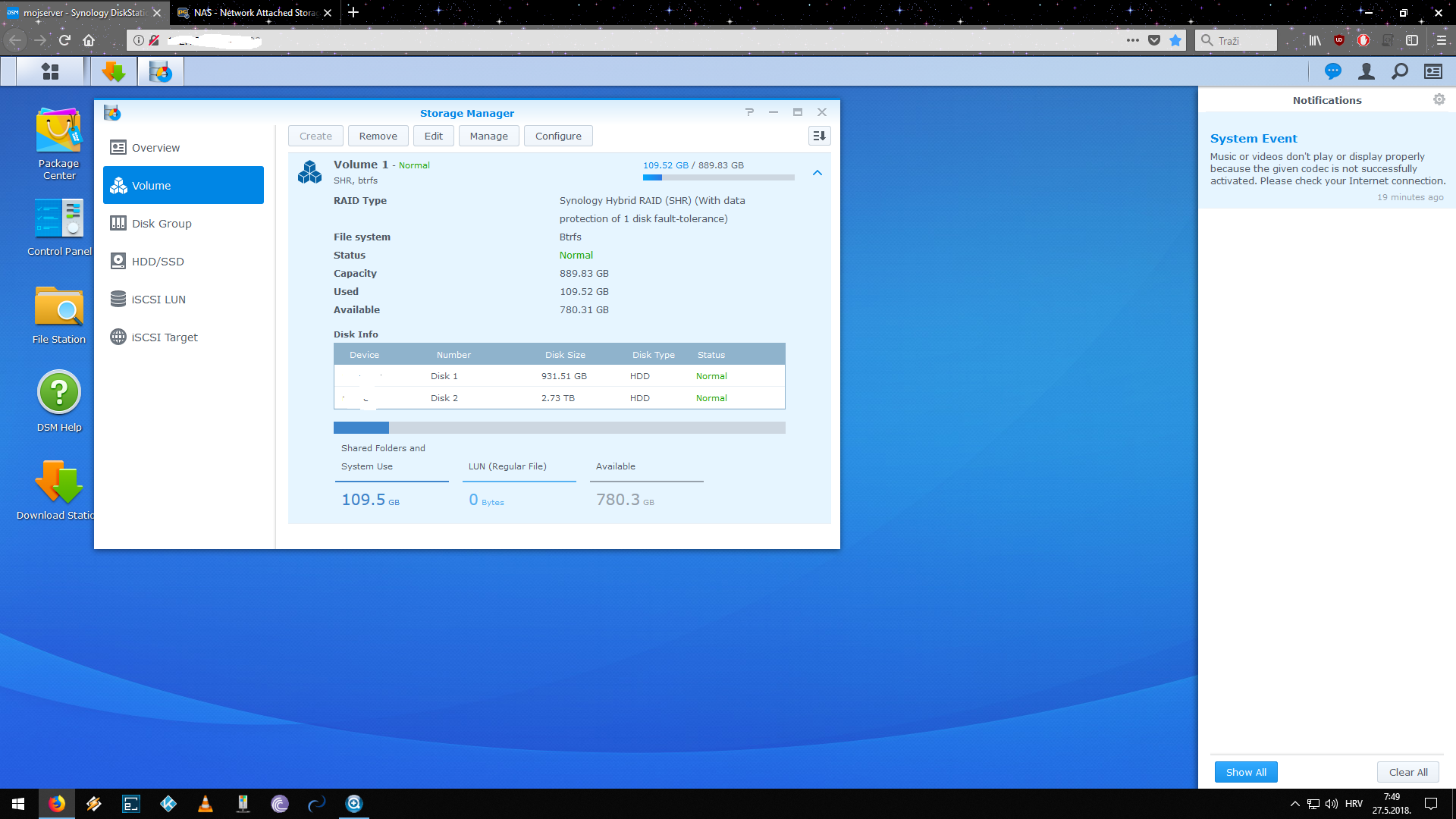Switch to HDD/SSD section
This screenshot has width=1456, height=819.
(x=158, y=262)
